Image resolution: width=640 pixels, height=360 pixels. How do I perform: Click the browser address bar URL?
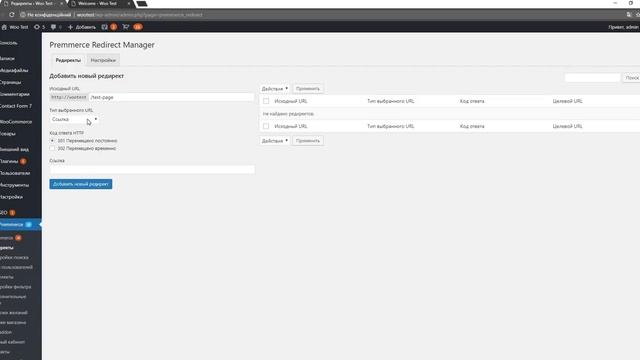140,15
